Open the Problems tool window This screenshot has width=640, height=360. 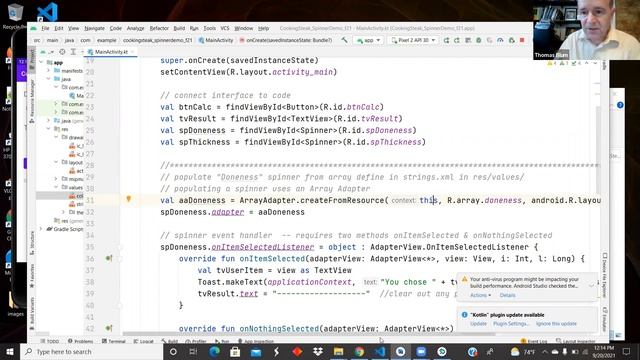coord(81,341)
